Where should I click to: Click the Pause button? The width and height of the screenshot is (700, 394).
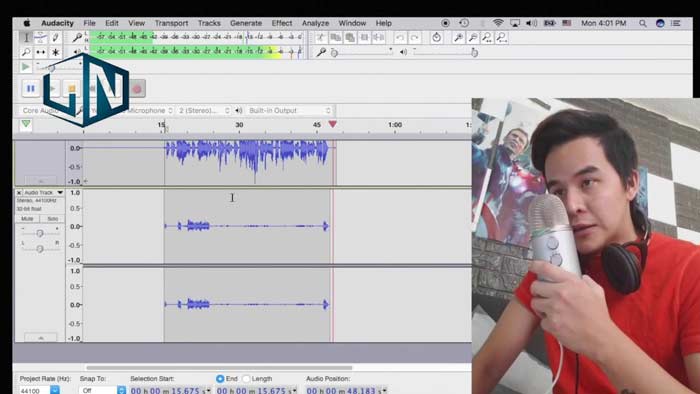31,89
